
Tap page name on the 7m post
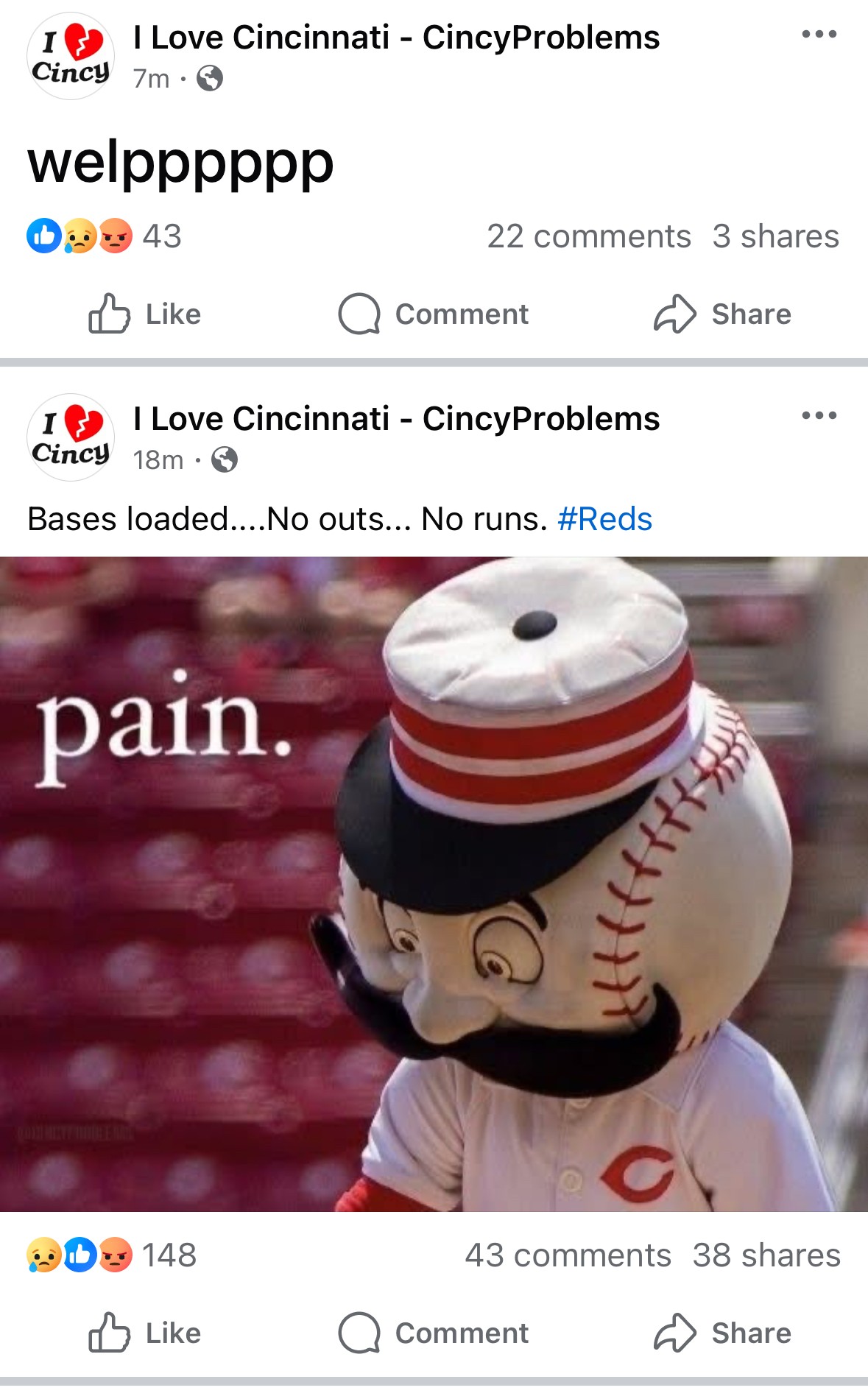[x=396, y=38]
